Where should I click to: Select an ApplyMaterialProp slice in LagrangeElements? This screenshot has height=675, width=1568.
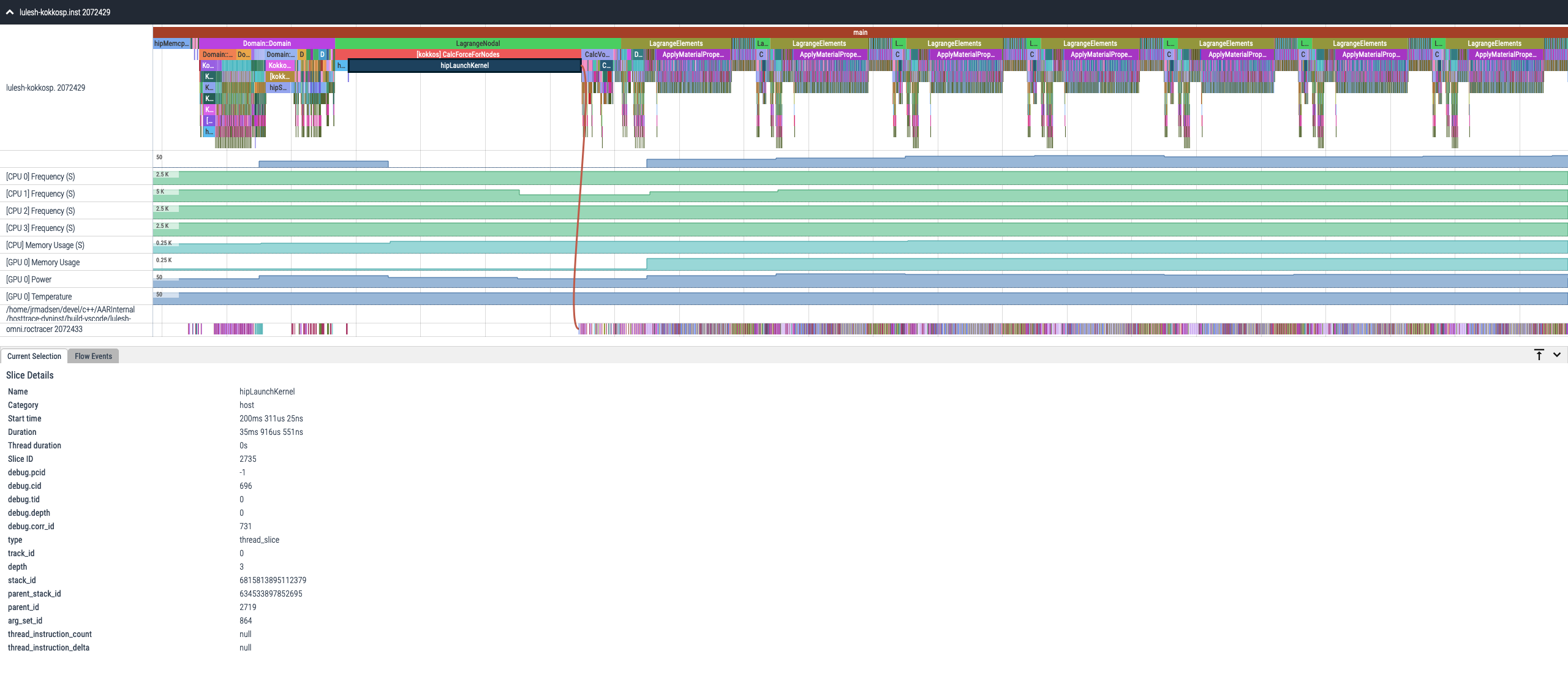tap(692, 55)
